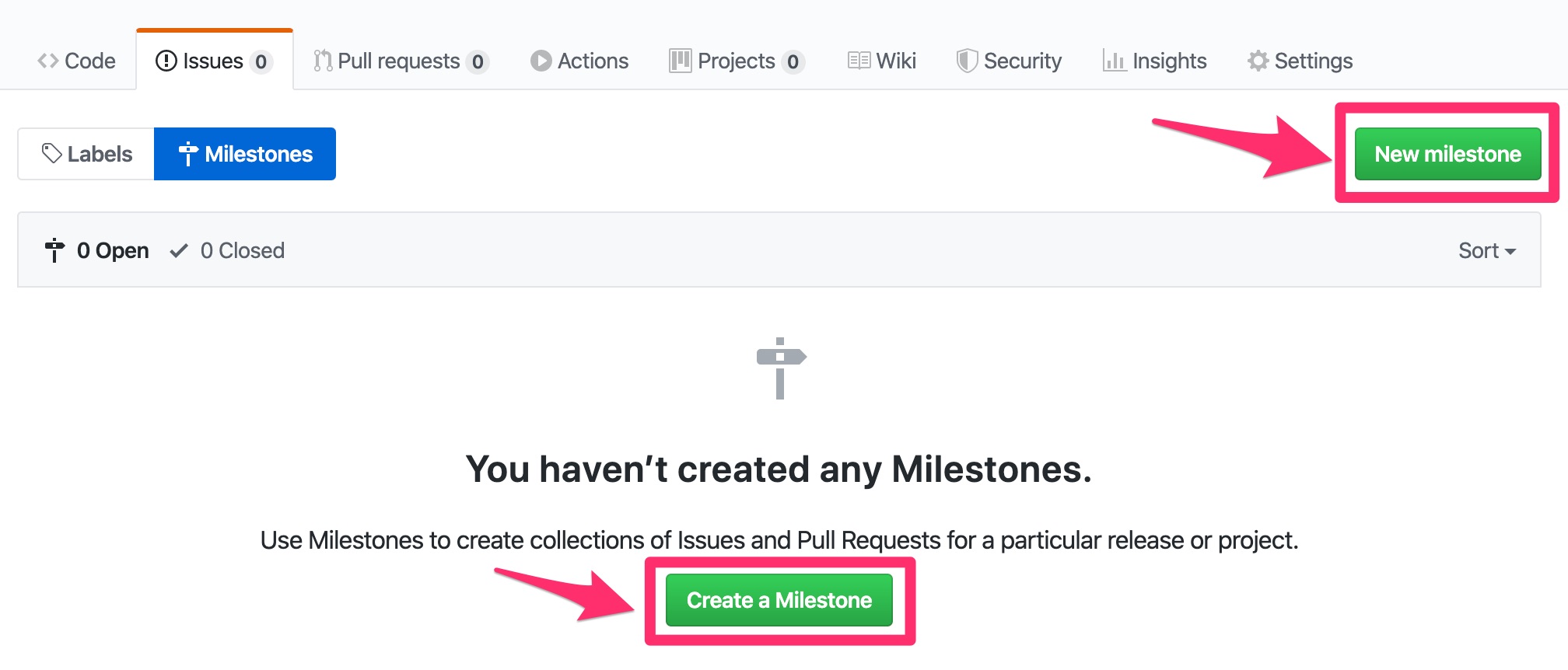This screenshot has width=1568, height=670.
Task: Click the milestone signpost icon next to 0 Open
Action: [x=54, y=250]
